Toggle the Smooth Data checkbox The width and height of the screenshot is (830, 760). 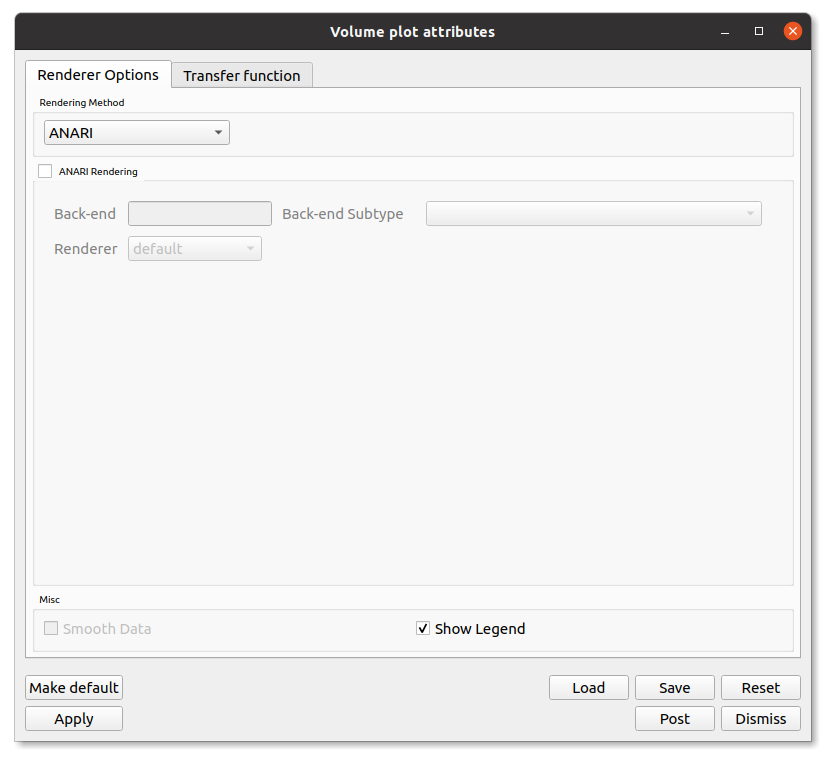pos(51,628)
